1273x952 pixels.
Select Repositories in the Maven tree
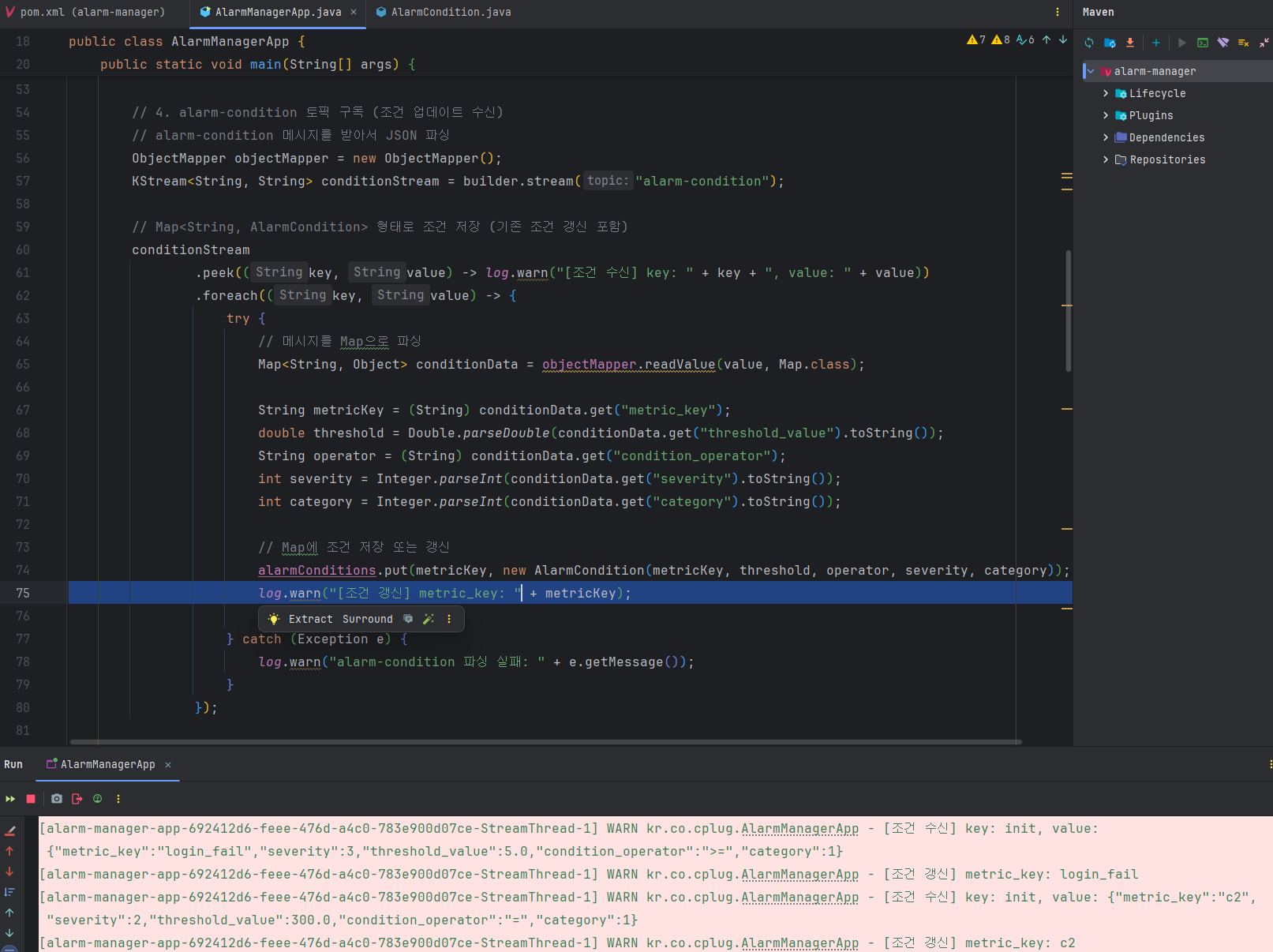(x=1167, y=159)
